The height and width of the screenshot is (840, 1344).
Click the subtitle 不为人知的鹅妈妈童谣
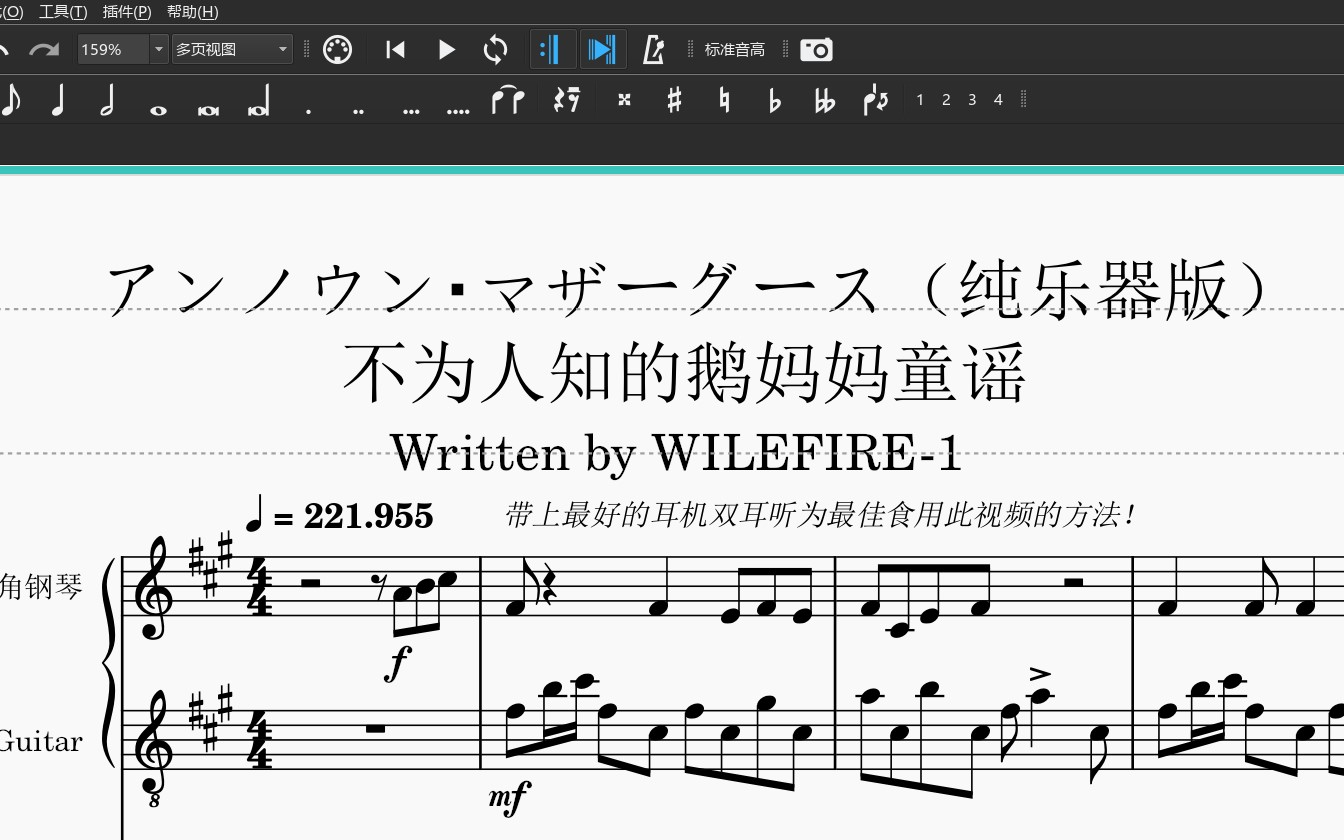[x=685, y=373]
